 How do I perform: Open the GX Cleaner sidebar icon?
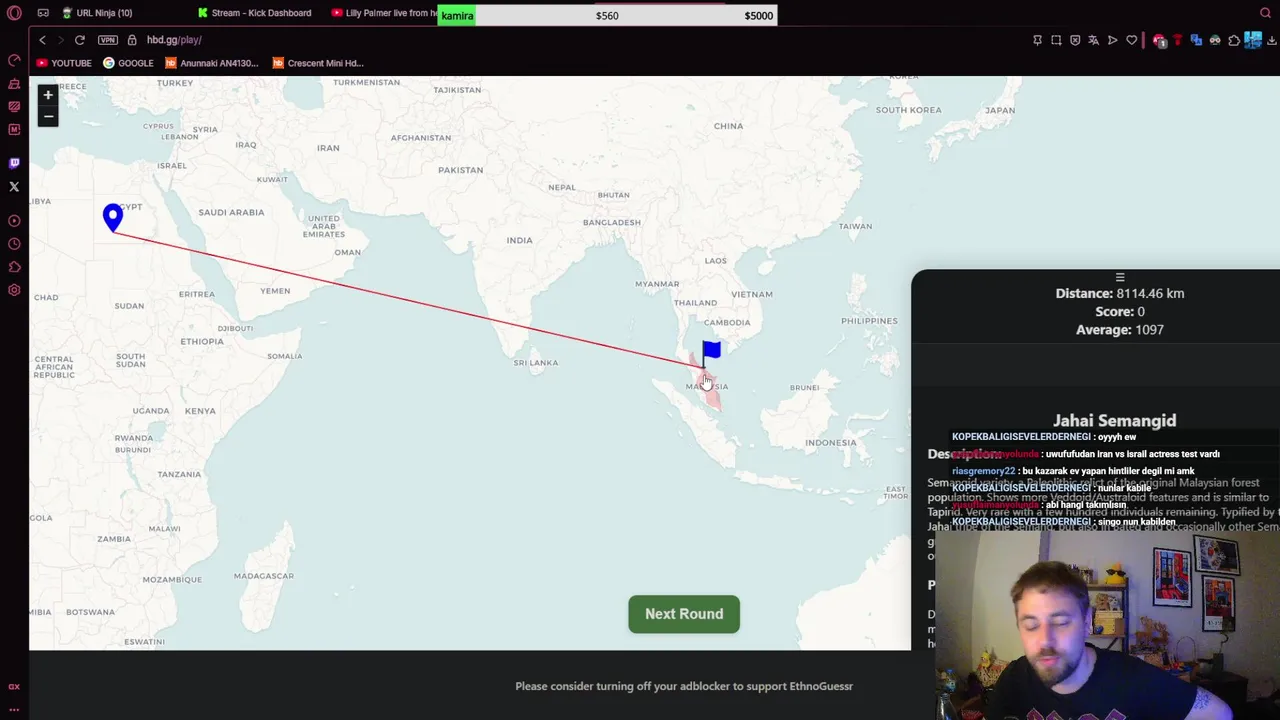pyautogui.click(x=14, y=84)
